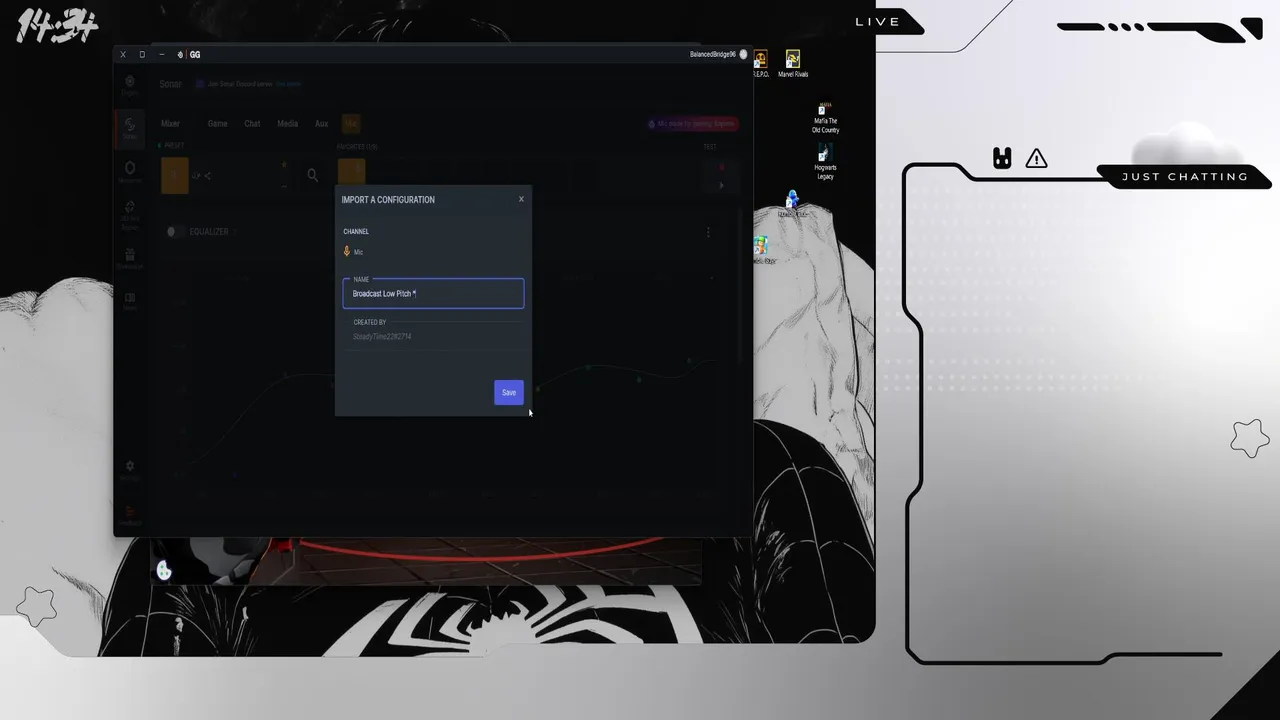Switch to the Media tab

(287, 124)
